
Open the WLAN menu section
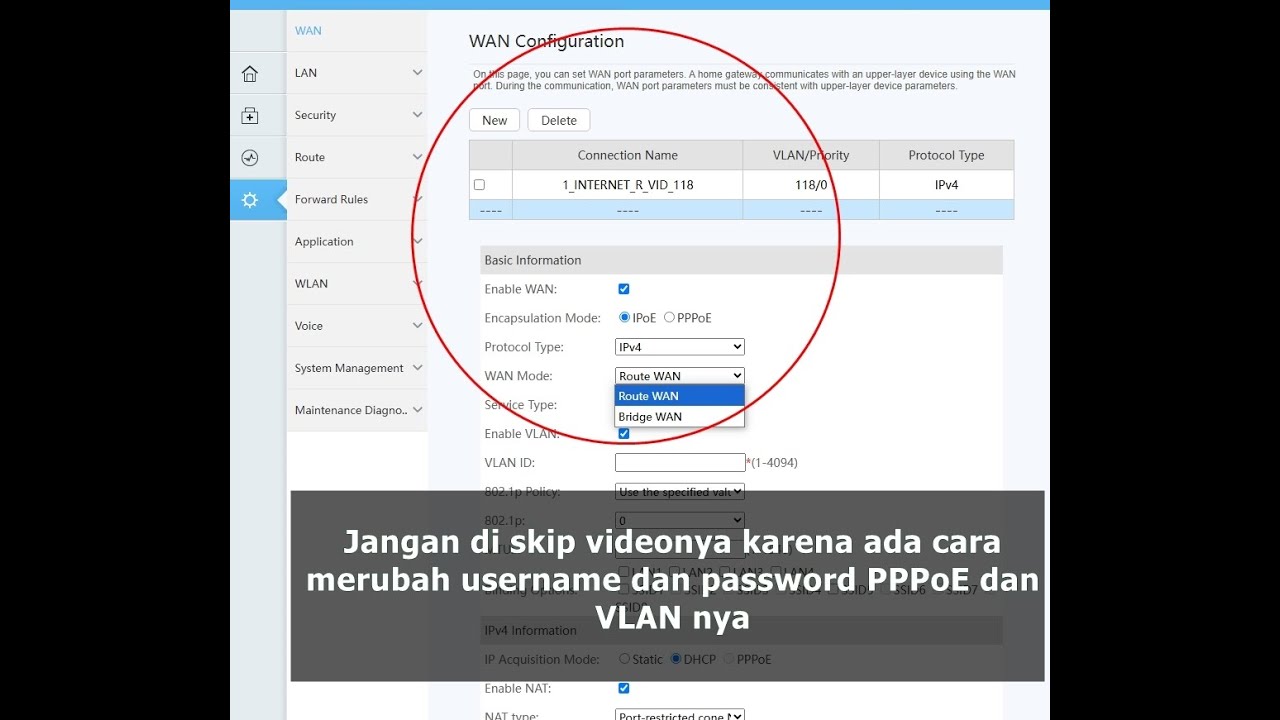357,283
